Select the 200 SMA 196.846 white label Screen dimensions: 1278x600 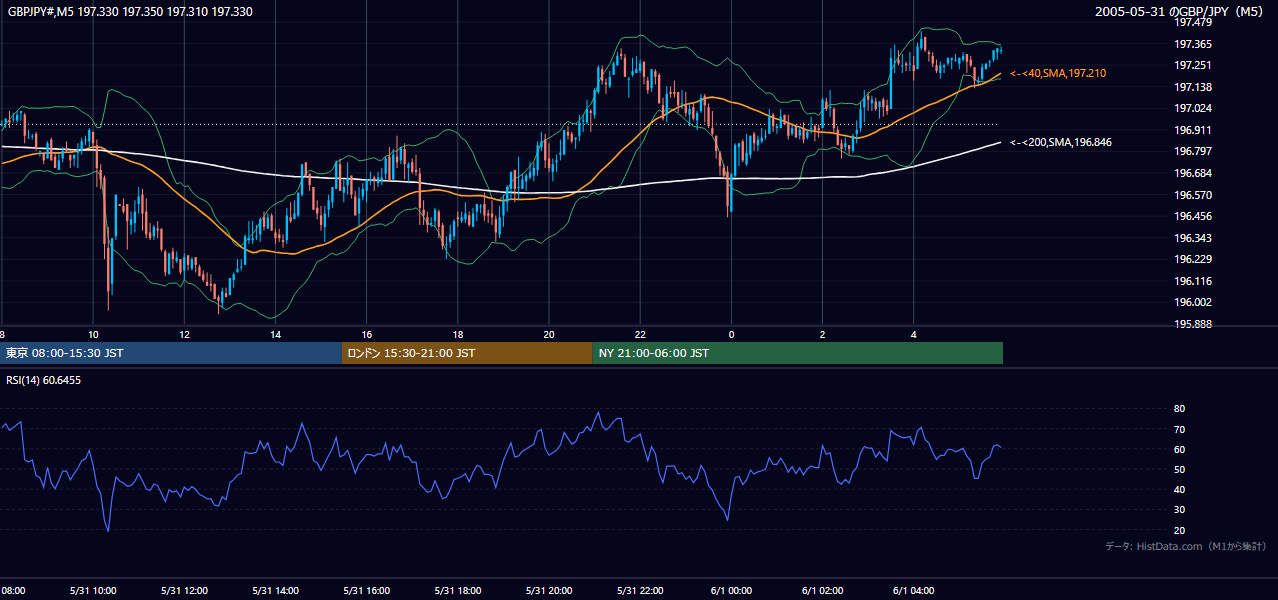(1061, 142)
